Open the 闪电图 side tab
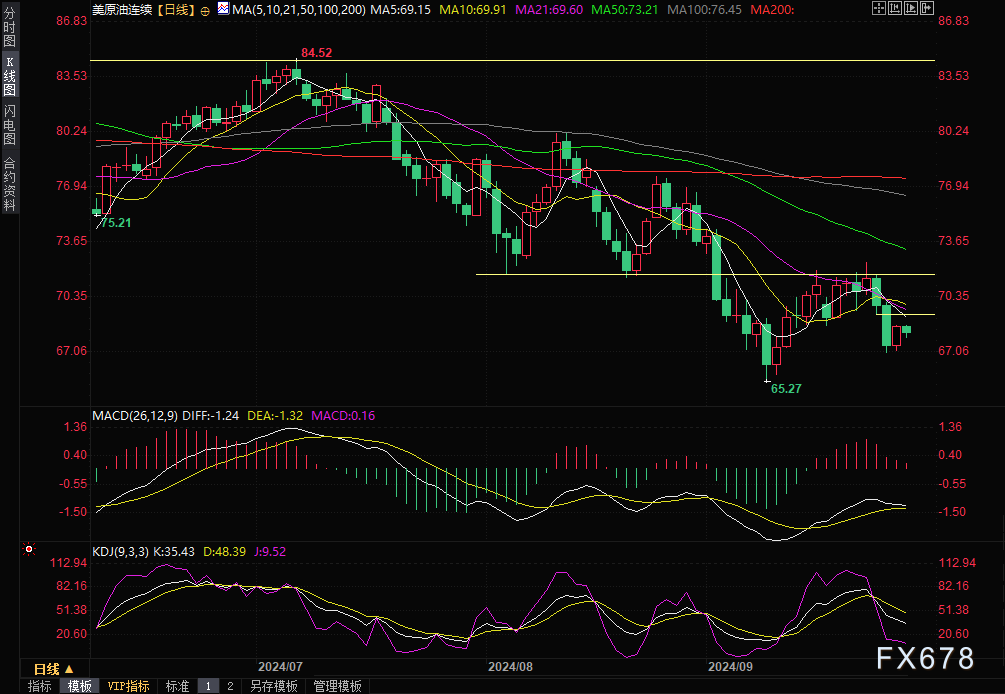 click(x=9, y=124)
